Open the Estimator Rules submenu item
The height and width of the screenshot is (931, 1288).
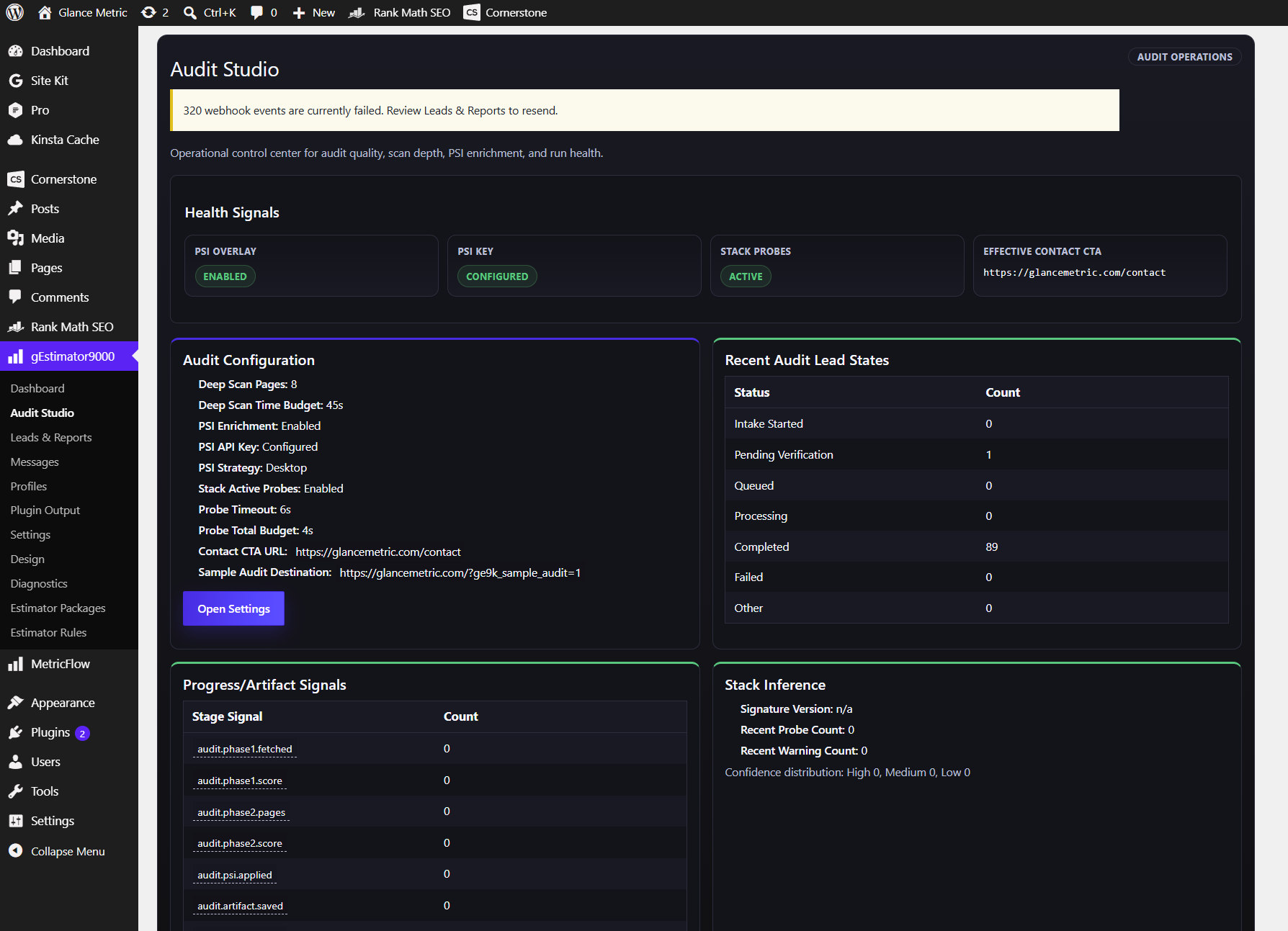coord(48,633)
